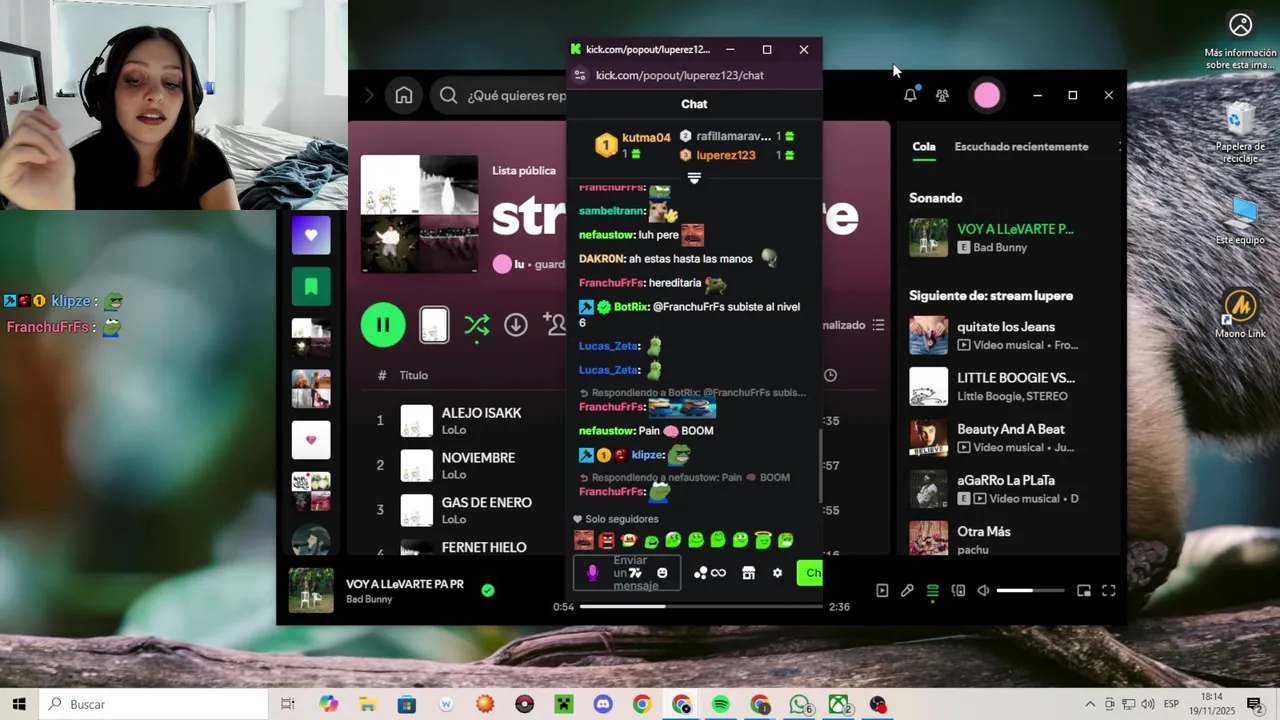1280x720 pixels.
Task: Click BotRix username in chat
Action: click(x=630, y=307)
